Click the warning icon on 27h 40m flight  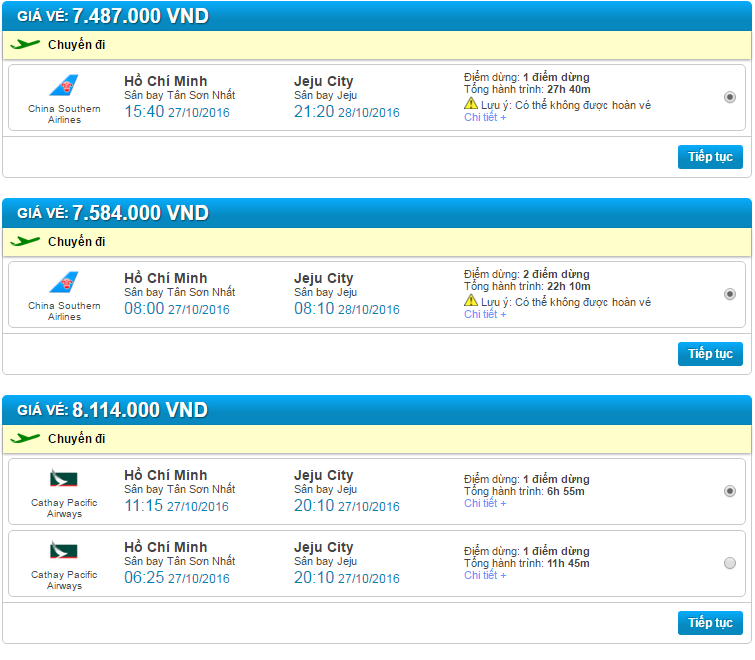click(471, 104)
